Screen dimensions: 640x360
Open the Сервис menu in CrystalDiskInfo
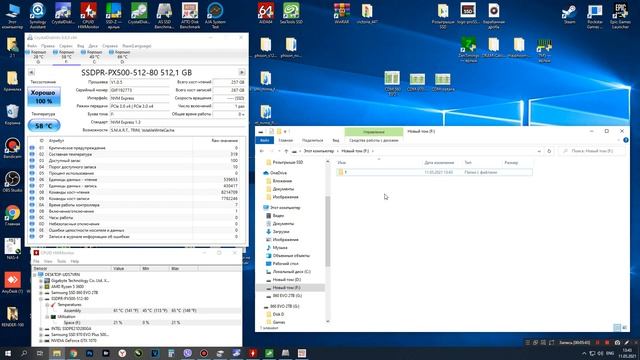point(66,46)
